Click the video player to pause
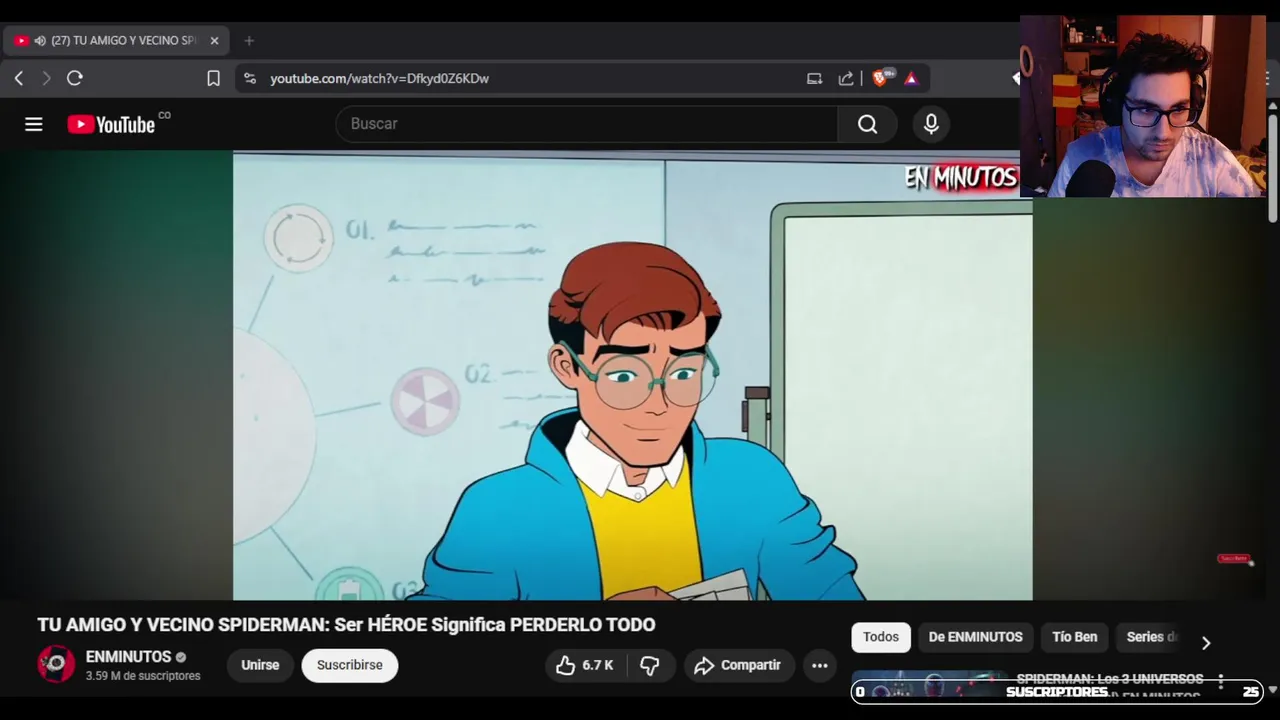The width and height of the screenshot is (1280, 720). 632,375
